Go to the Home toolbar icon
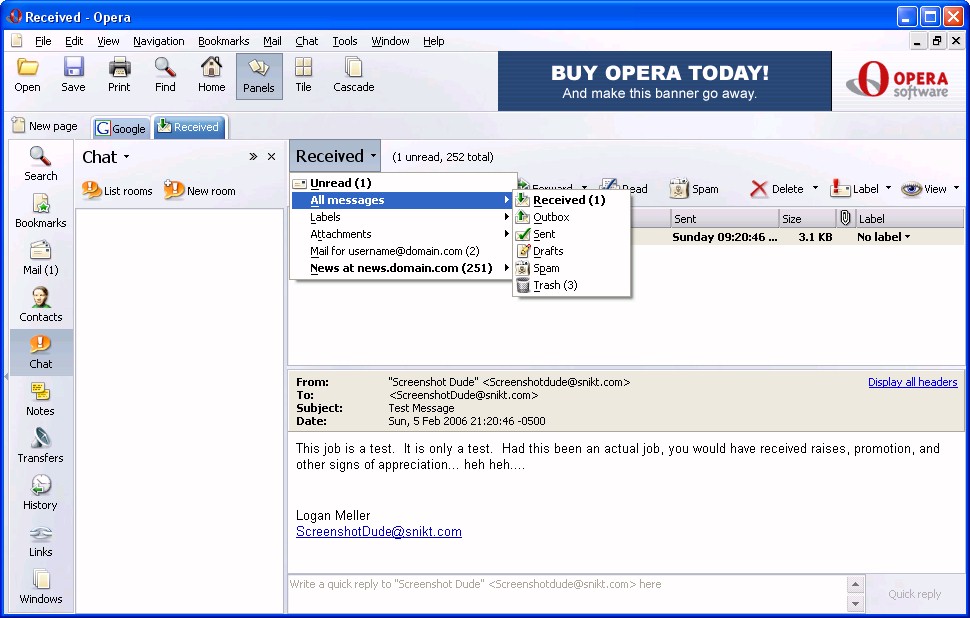 tap(211, 67)
